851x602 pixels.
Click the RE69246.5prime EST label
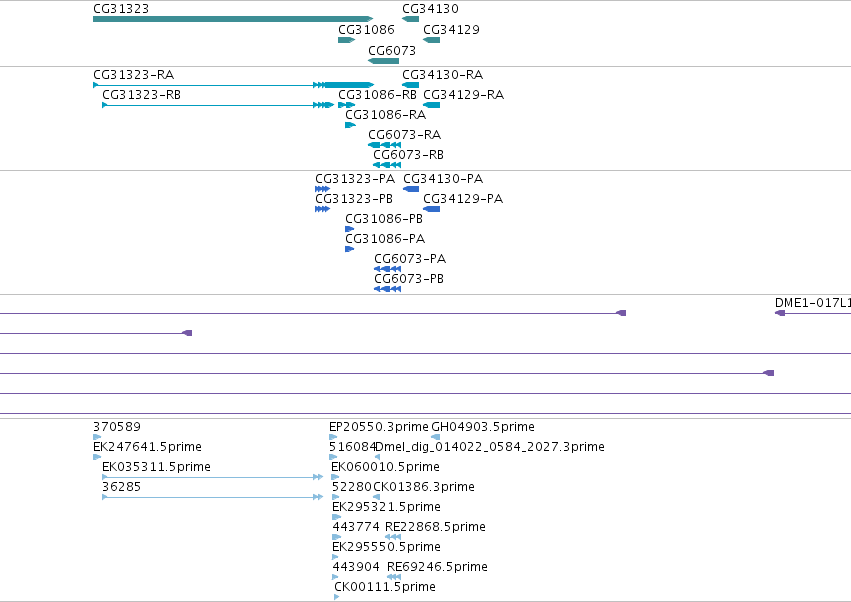(437, 567)
